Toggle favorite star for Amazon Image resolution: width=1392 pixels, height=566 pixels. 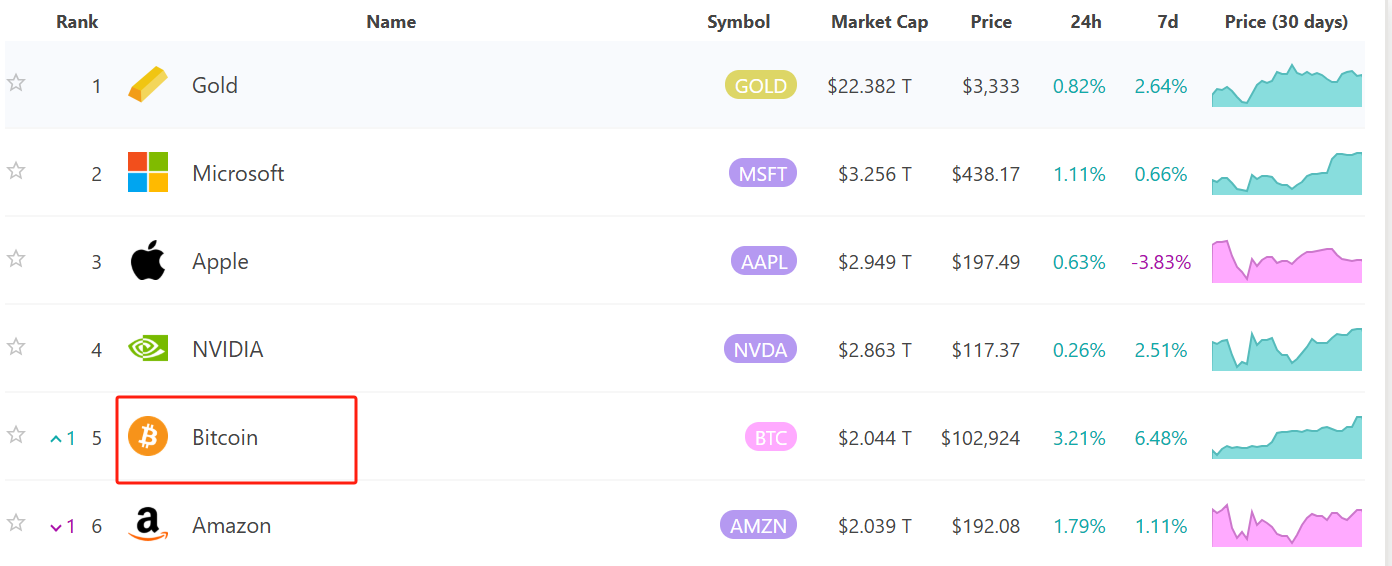click(x=16, y=523)
